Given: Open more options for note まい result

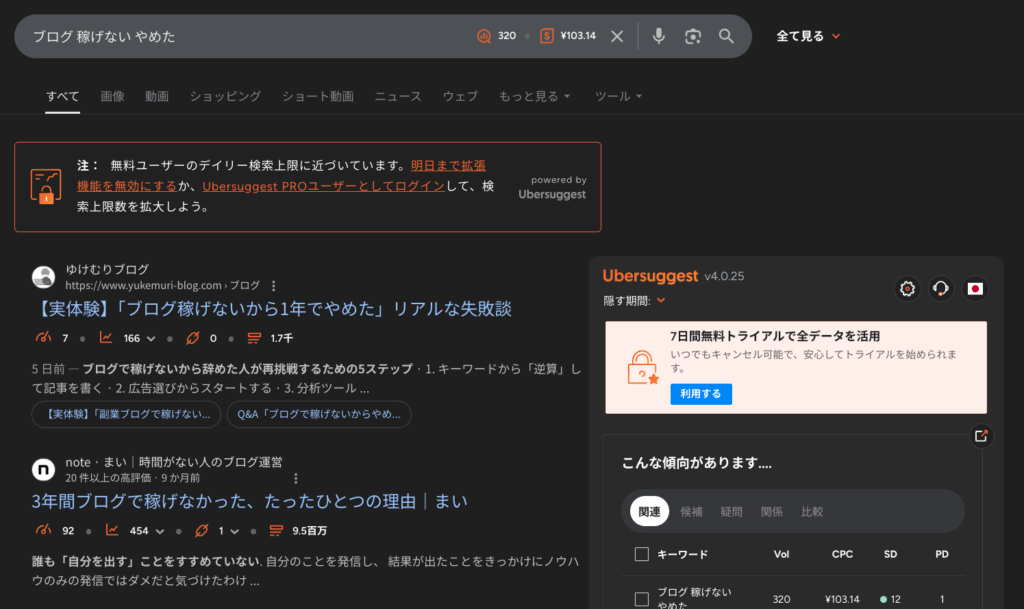Looking at the screenshot, I should 296,478.
